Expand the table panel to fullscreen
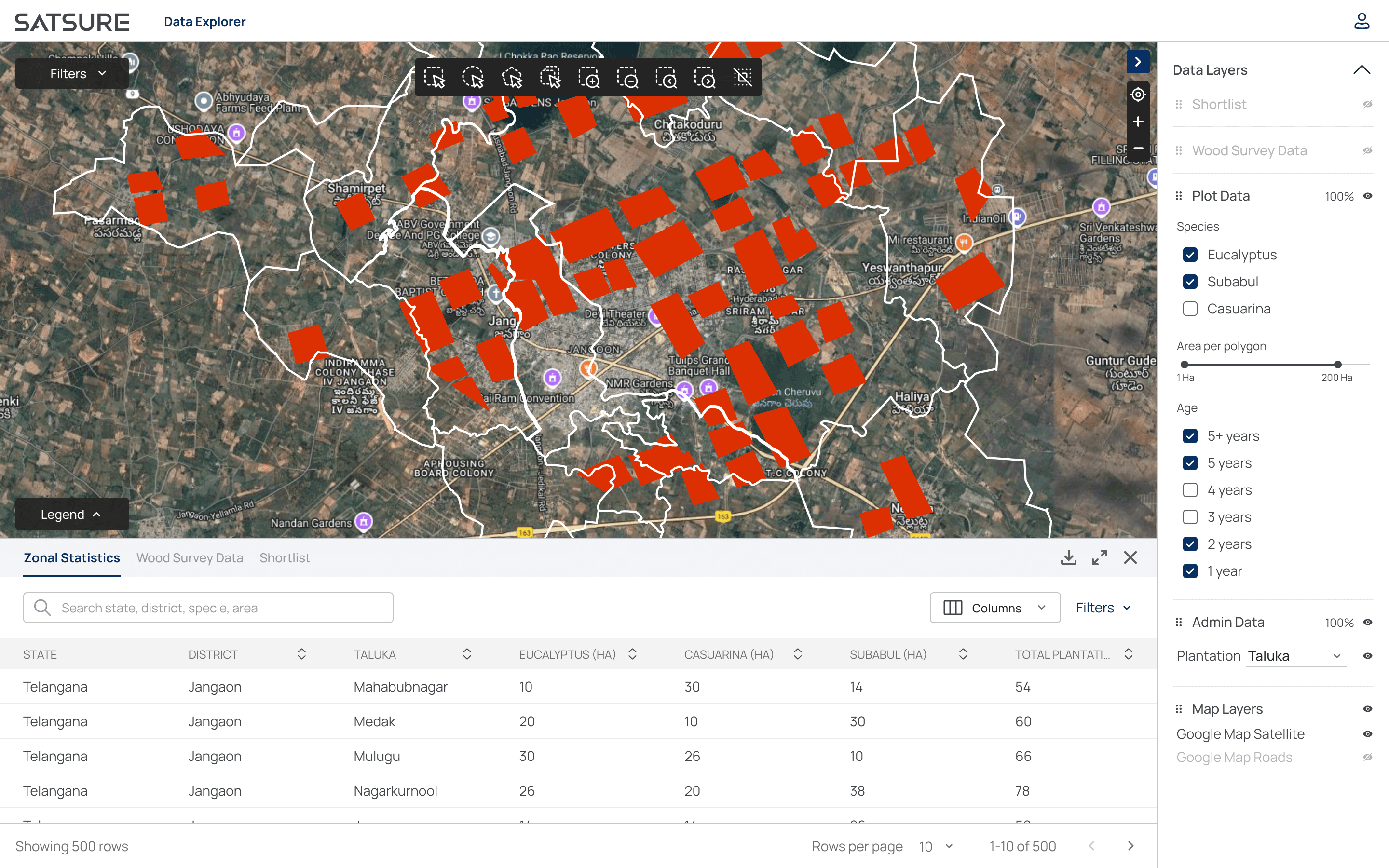 click(1099, 557)
